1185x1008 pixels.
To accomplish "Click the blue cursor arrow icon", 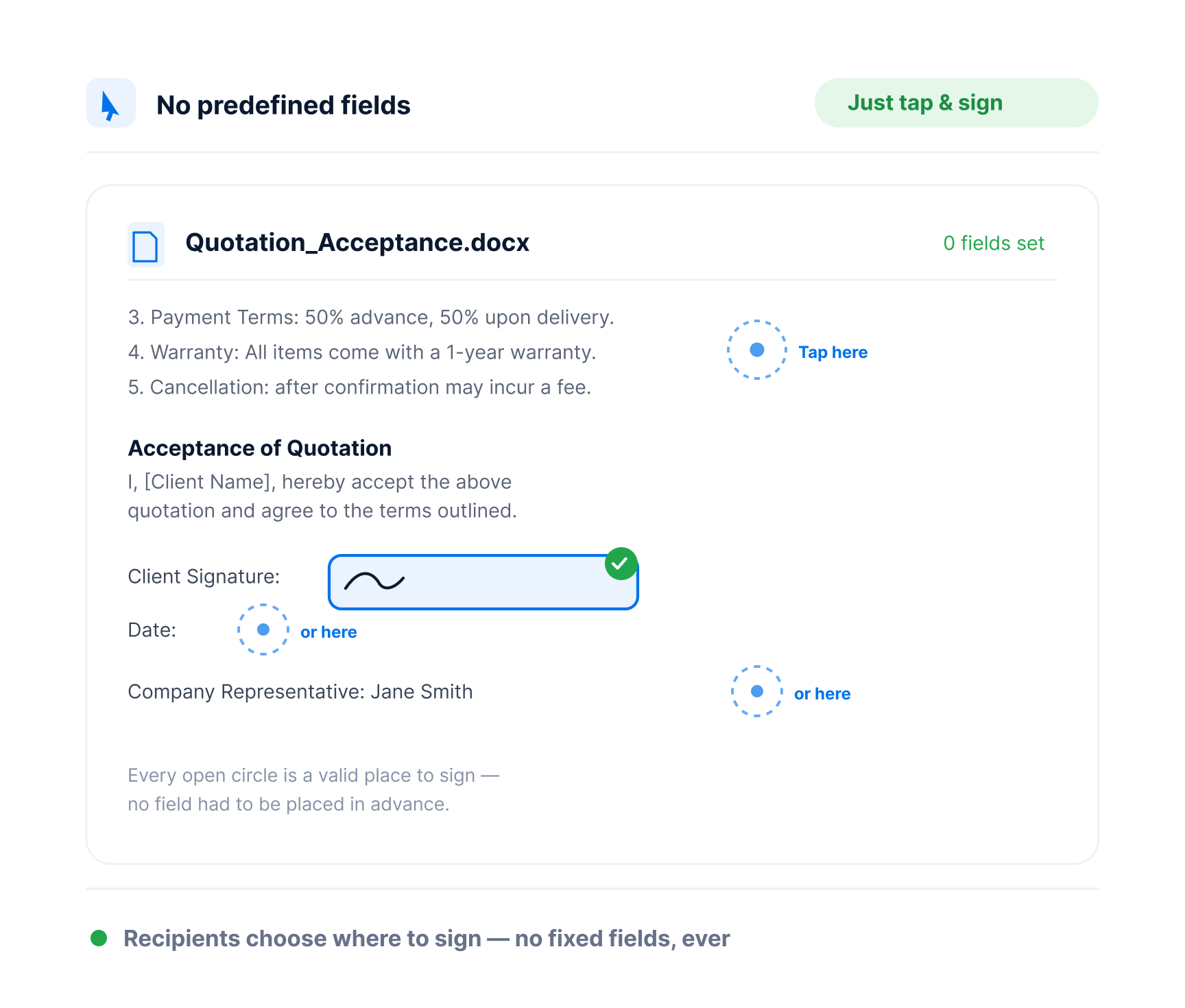I will [x=110, y=104].
